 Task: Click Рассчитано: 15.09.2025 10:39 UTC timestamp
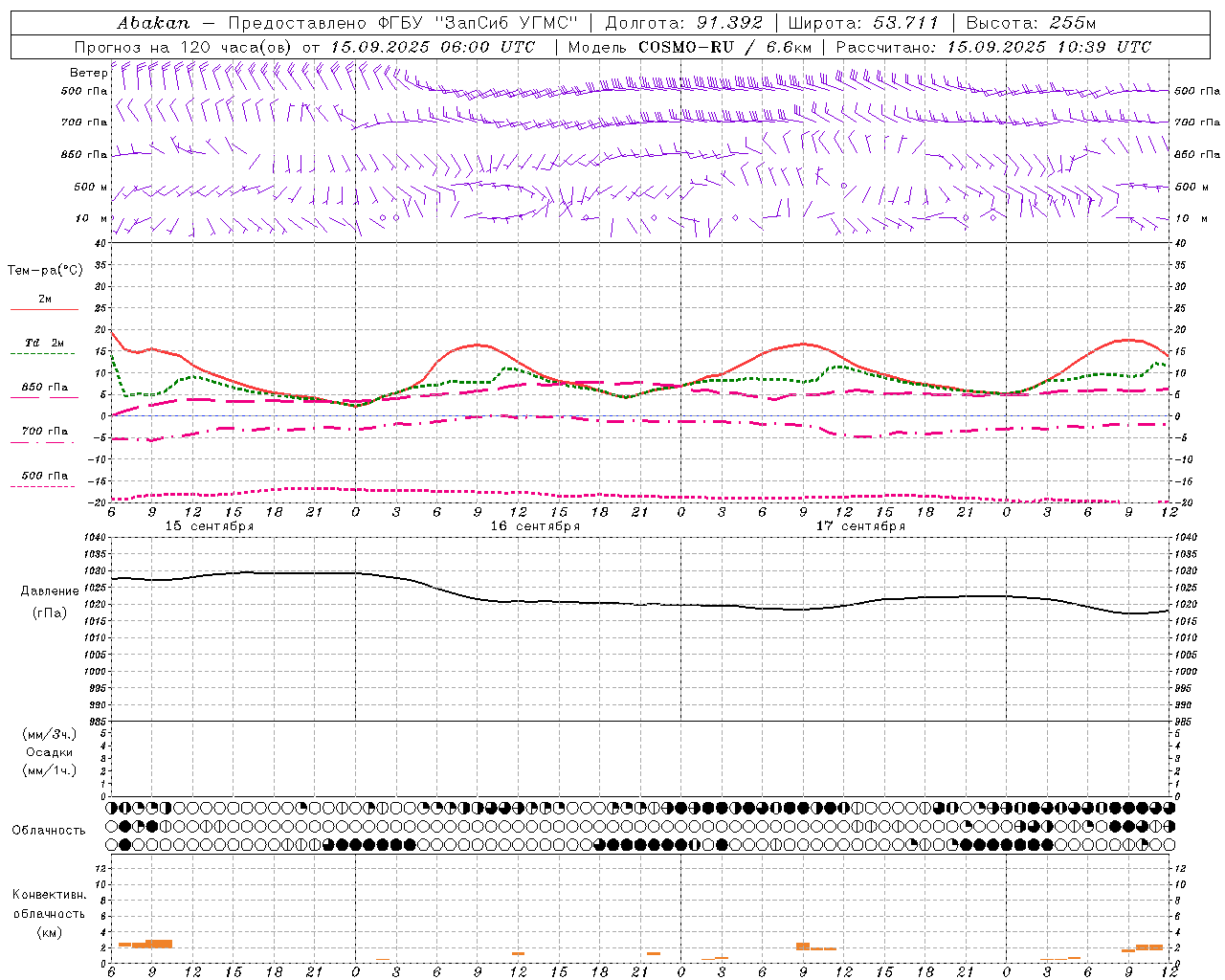(x=993, y=47)
